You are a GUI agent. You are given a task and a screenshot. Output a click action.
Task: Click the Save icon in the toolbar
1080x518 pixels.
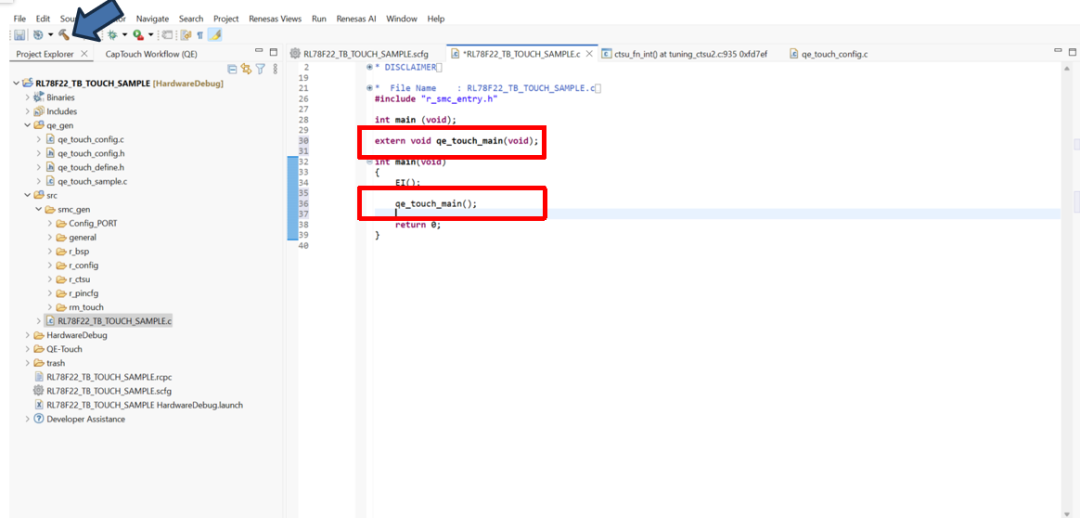click(19, 35)
